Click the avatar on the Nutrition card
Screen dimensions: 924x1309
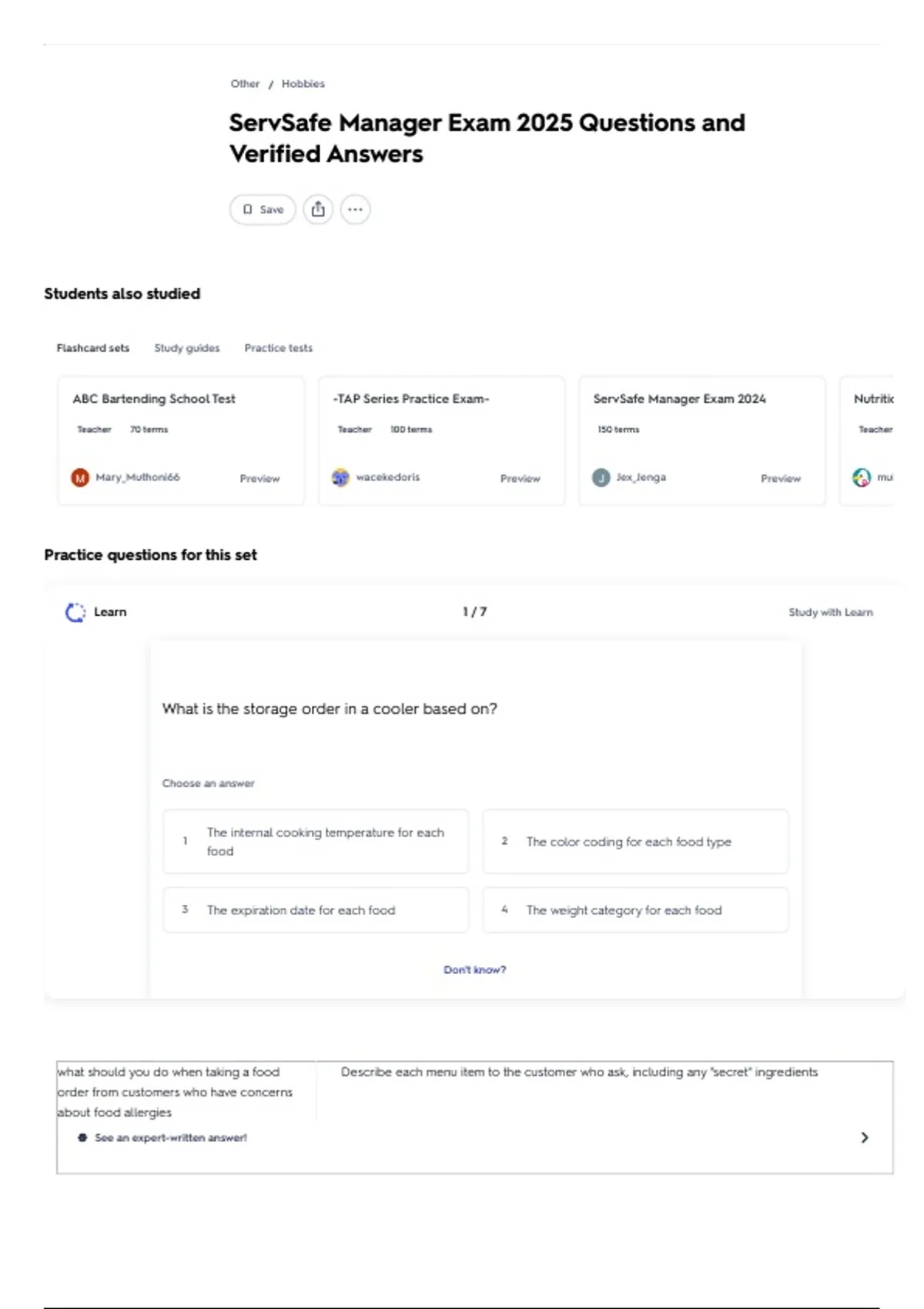click(x=861, y=478)
